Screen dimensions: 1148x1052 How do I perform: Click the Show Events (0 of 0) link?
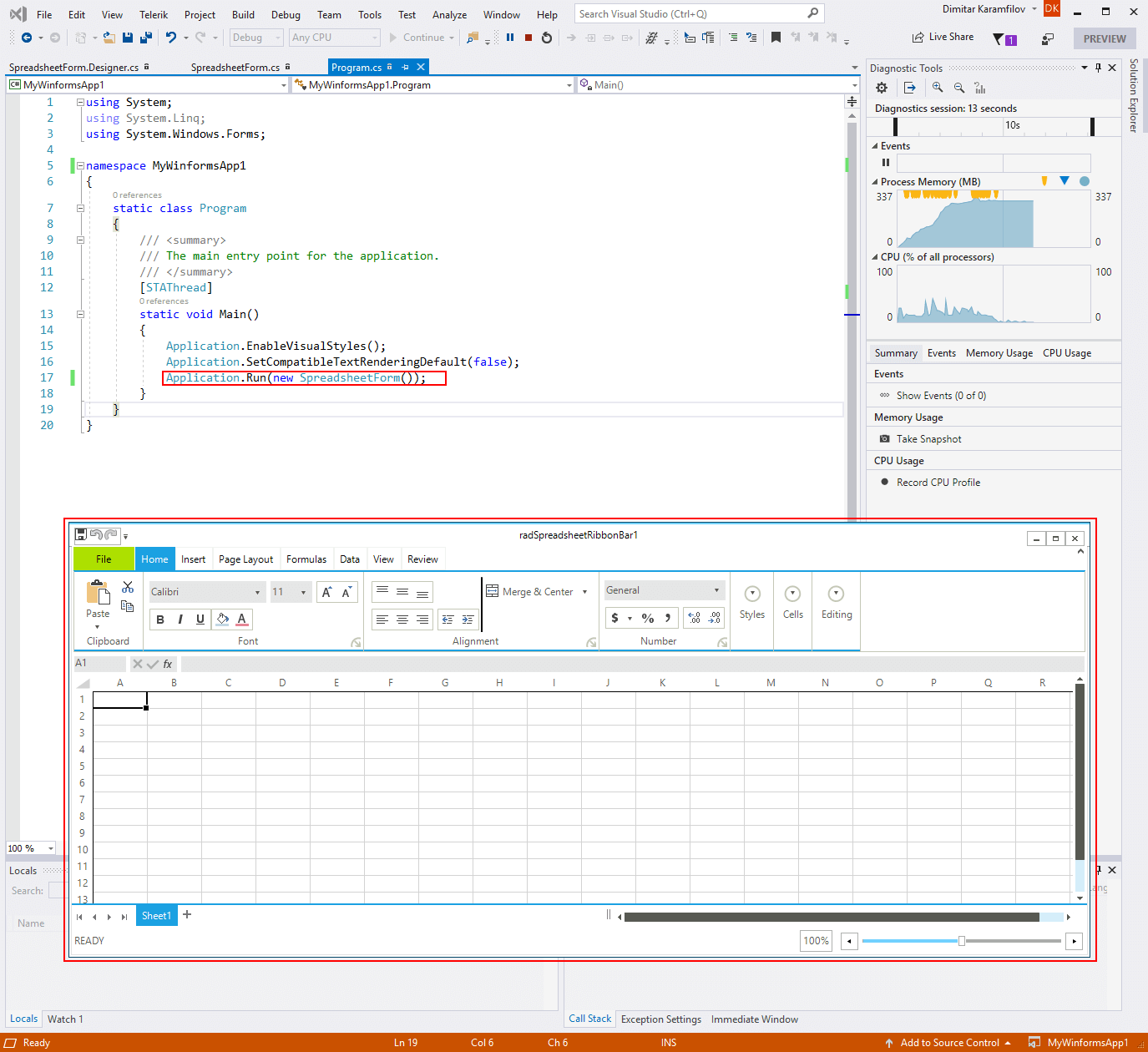pyautogui.click(x=941, y=396)
